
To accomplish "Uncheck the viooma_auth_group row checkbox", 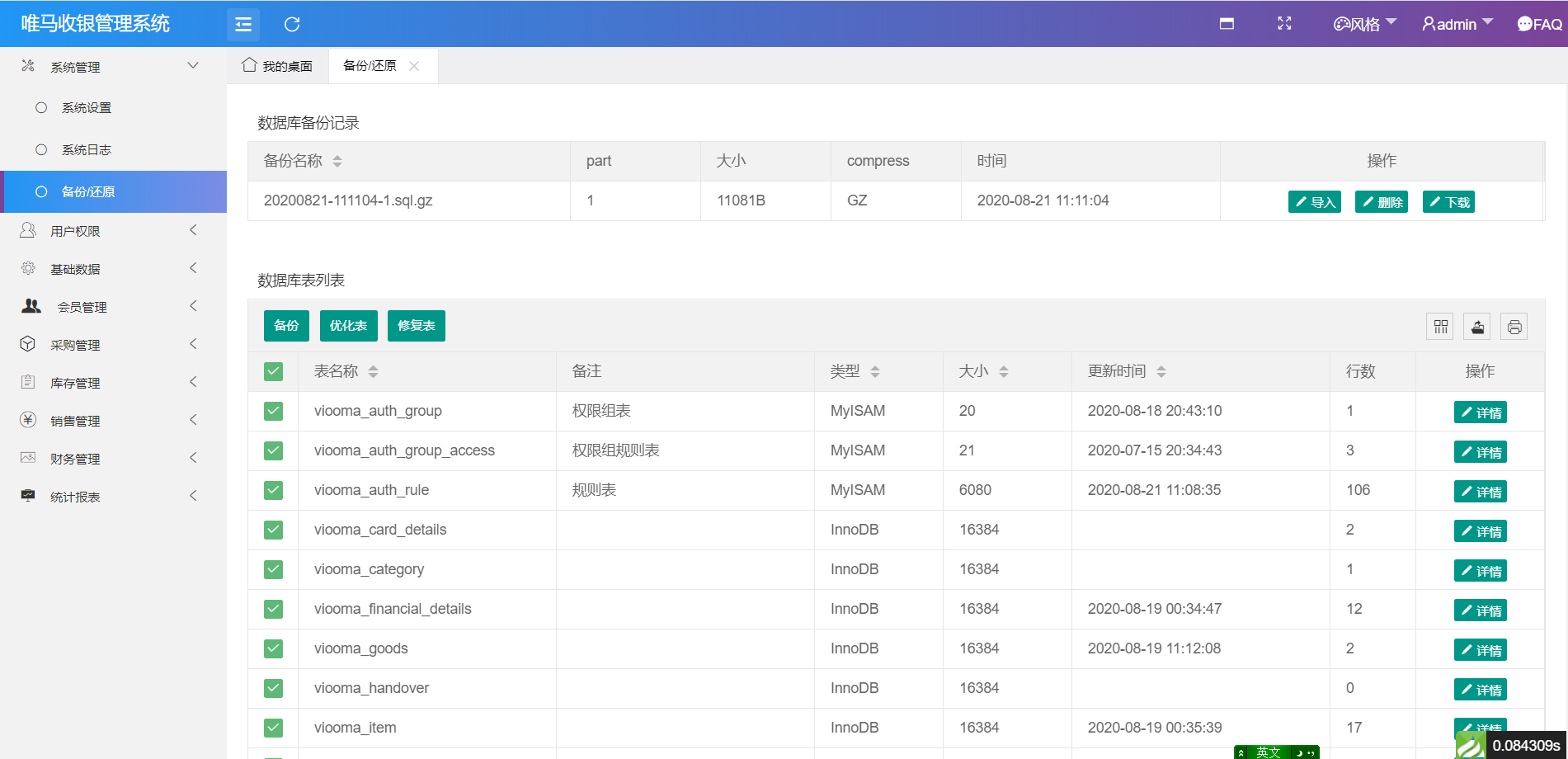I will (274, 411).
